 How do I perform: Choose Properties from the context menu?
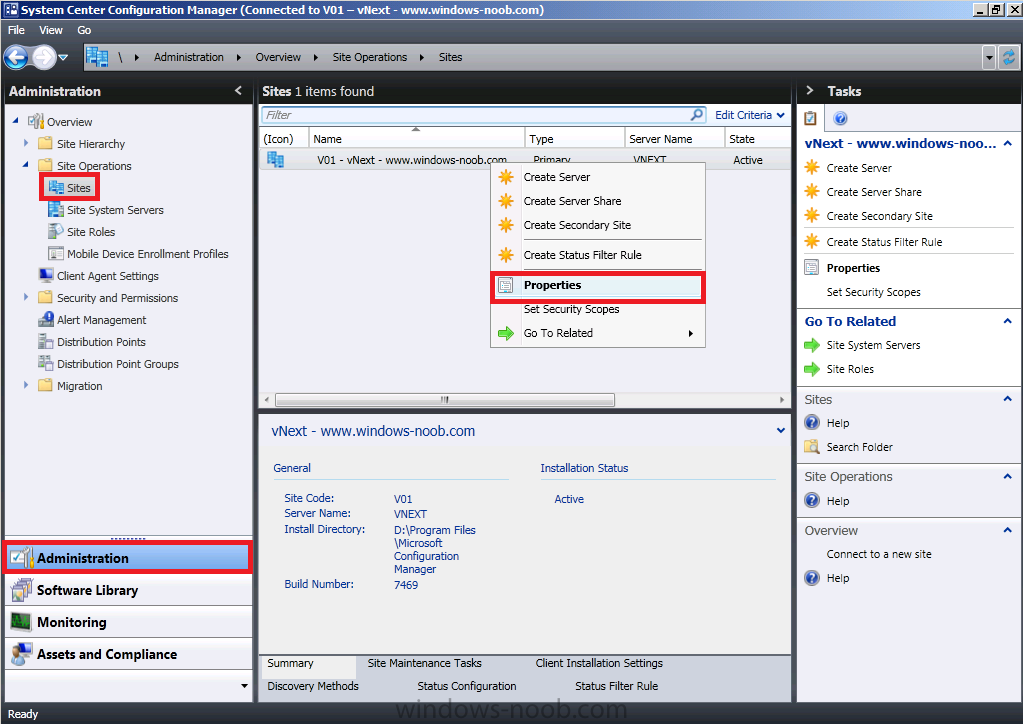pyautogui.click(x=598, y=286)
